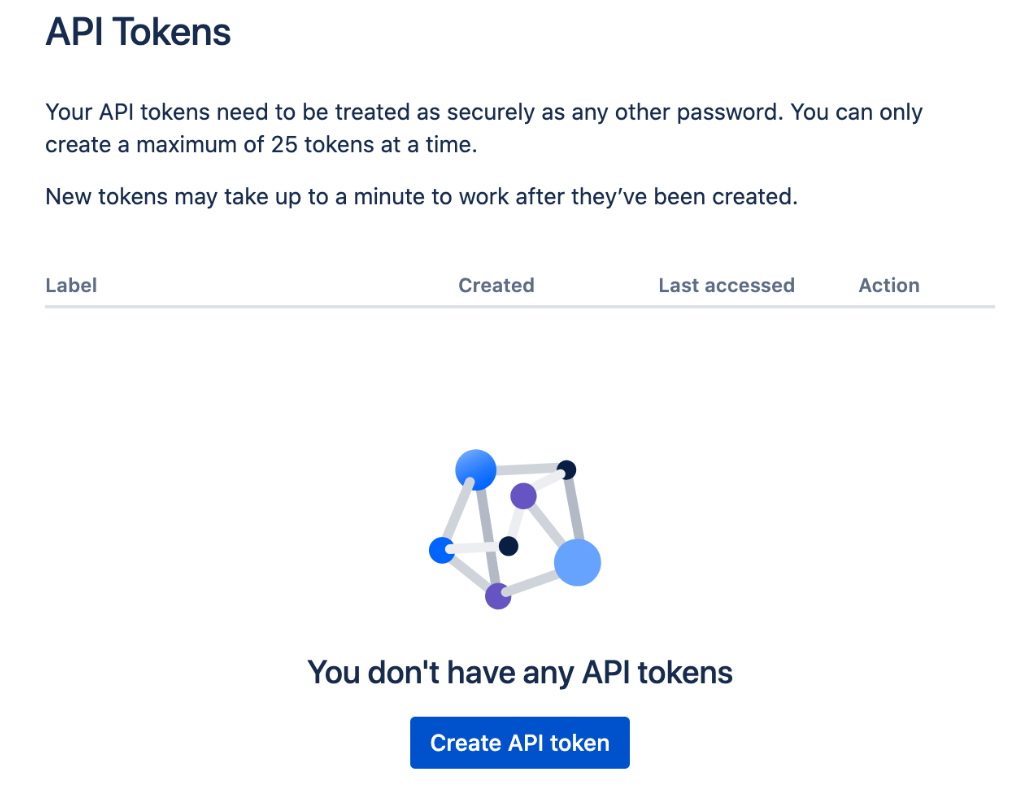
Task: Click the largest light-blue circle in the illustration
Action: click(x=577, y=562)
